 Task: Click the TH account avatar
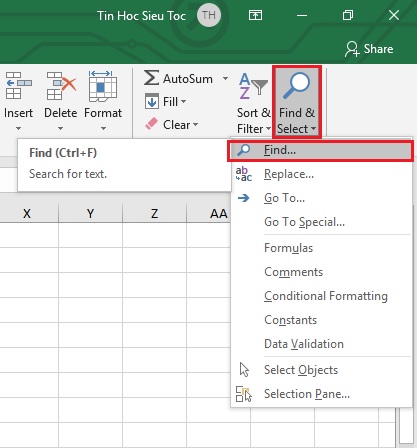point(209,15)
